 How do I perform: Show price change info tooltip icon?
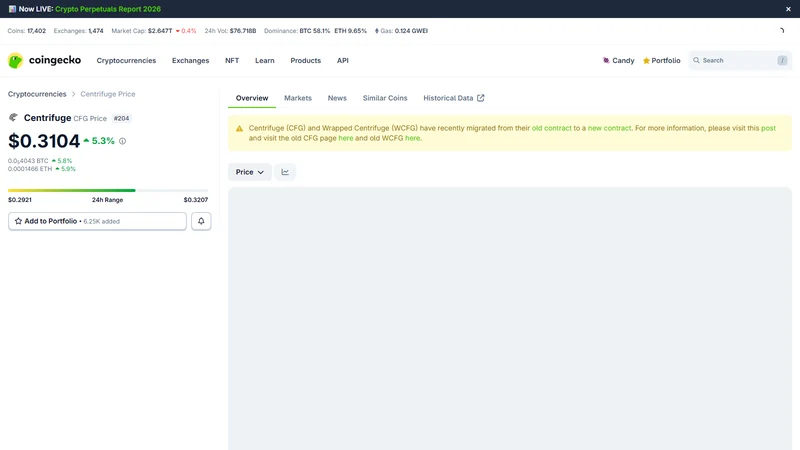click(x=122, y=141)
